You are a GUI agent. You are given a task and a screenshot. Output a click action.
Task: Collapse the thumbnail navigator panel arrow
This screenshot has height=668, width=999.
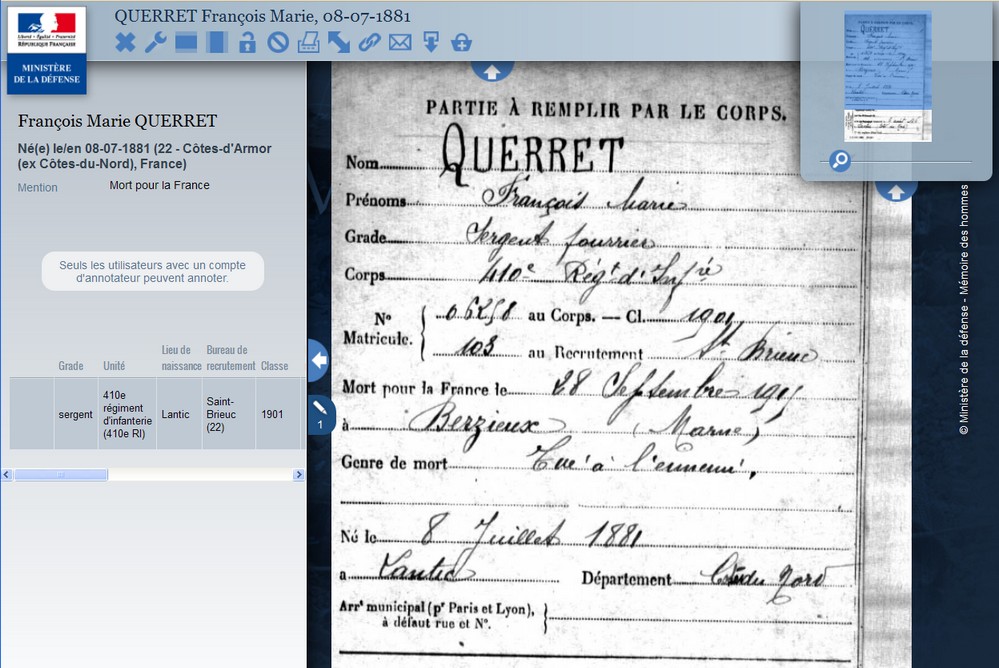(x=896, y=190)
